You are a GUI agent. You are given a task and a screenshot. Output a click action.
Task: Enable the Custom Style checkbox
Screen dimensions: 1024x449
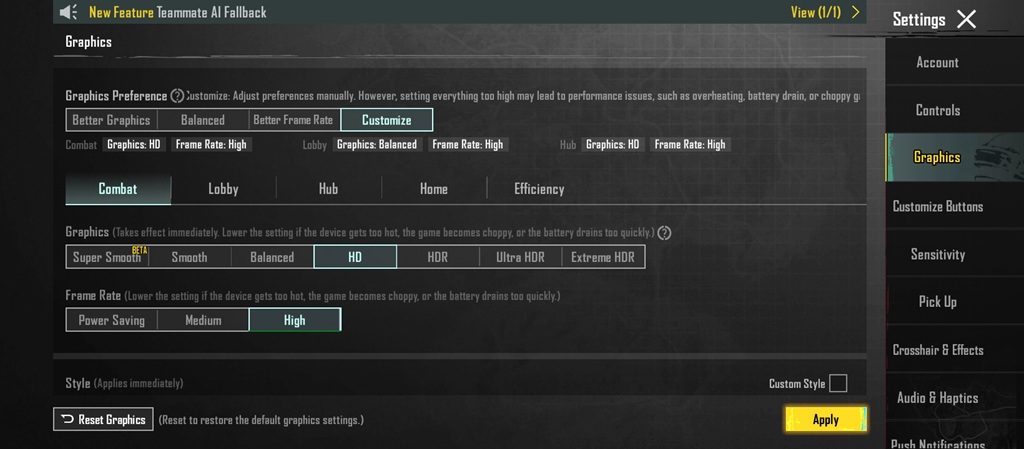(x=838, y=383)
